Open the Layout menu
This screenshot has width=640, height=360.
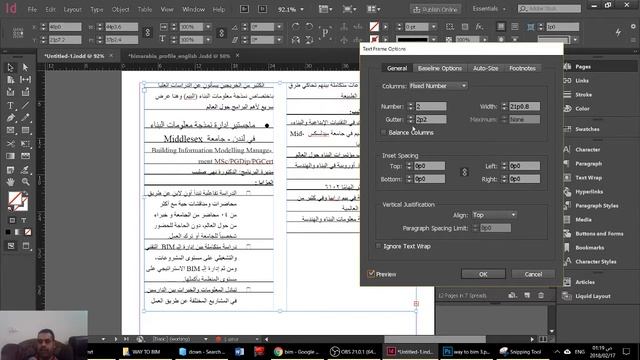[72, 9]
